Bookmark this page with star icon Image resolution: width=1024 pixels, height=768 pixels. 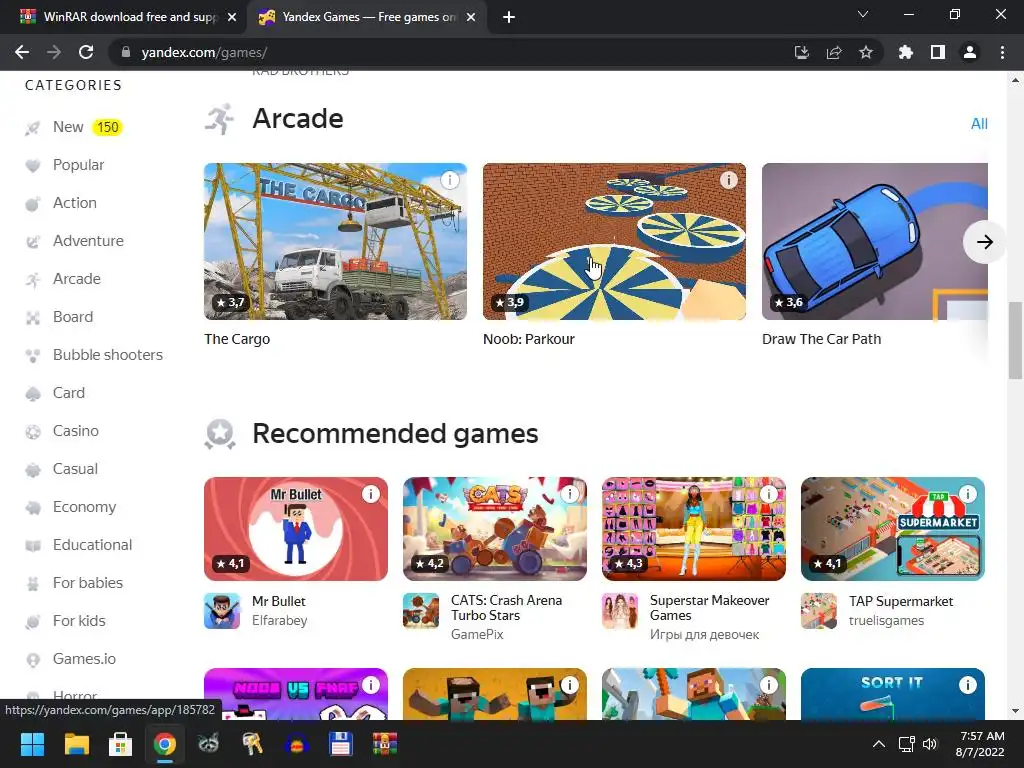(866, 52)
